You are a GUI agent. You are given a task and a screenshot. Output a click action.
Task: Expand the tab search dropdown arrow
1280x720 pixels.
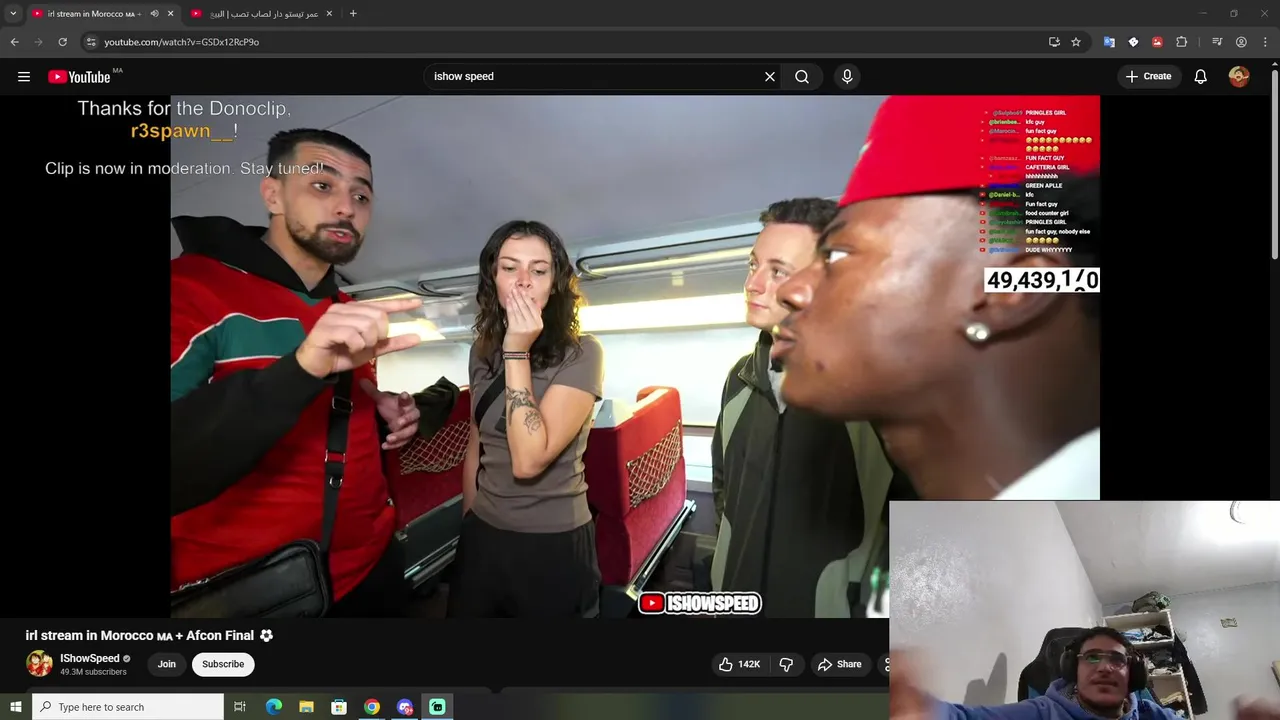(13, 13)
